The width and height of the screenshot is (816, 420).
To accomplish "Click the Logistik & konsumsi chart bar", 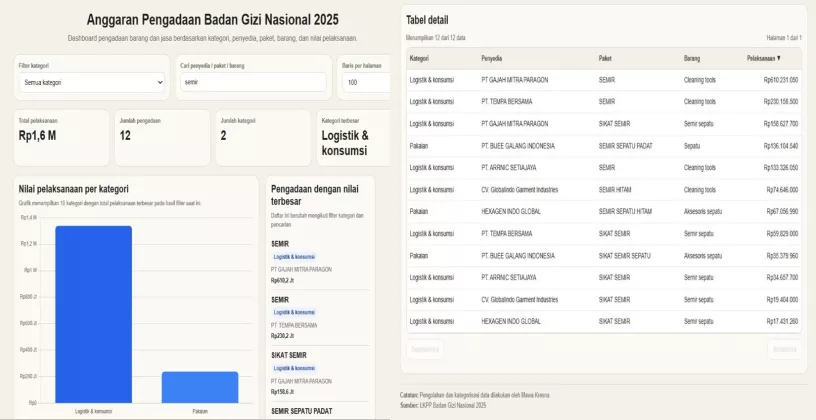I will click(94, 314).
